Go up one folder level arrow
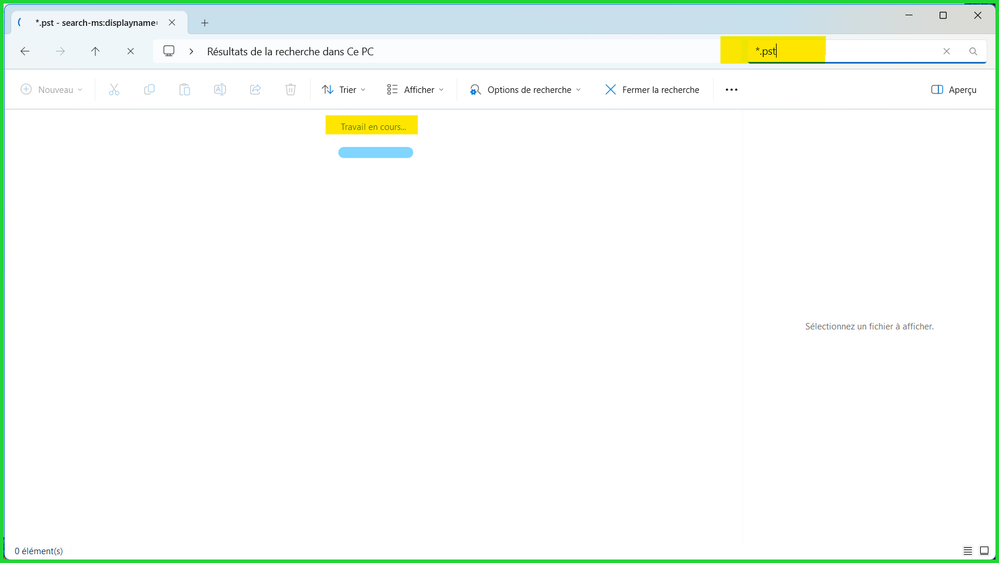This screenshot has height=563, width=999. (x=95, y=51)
